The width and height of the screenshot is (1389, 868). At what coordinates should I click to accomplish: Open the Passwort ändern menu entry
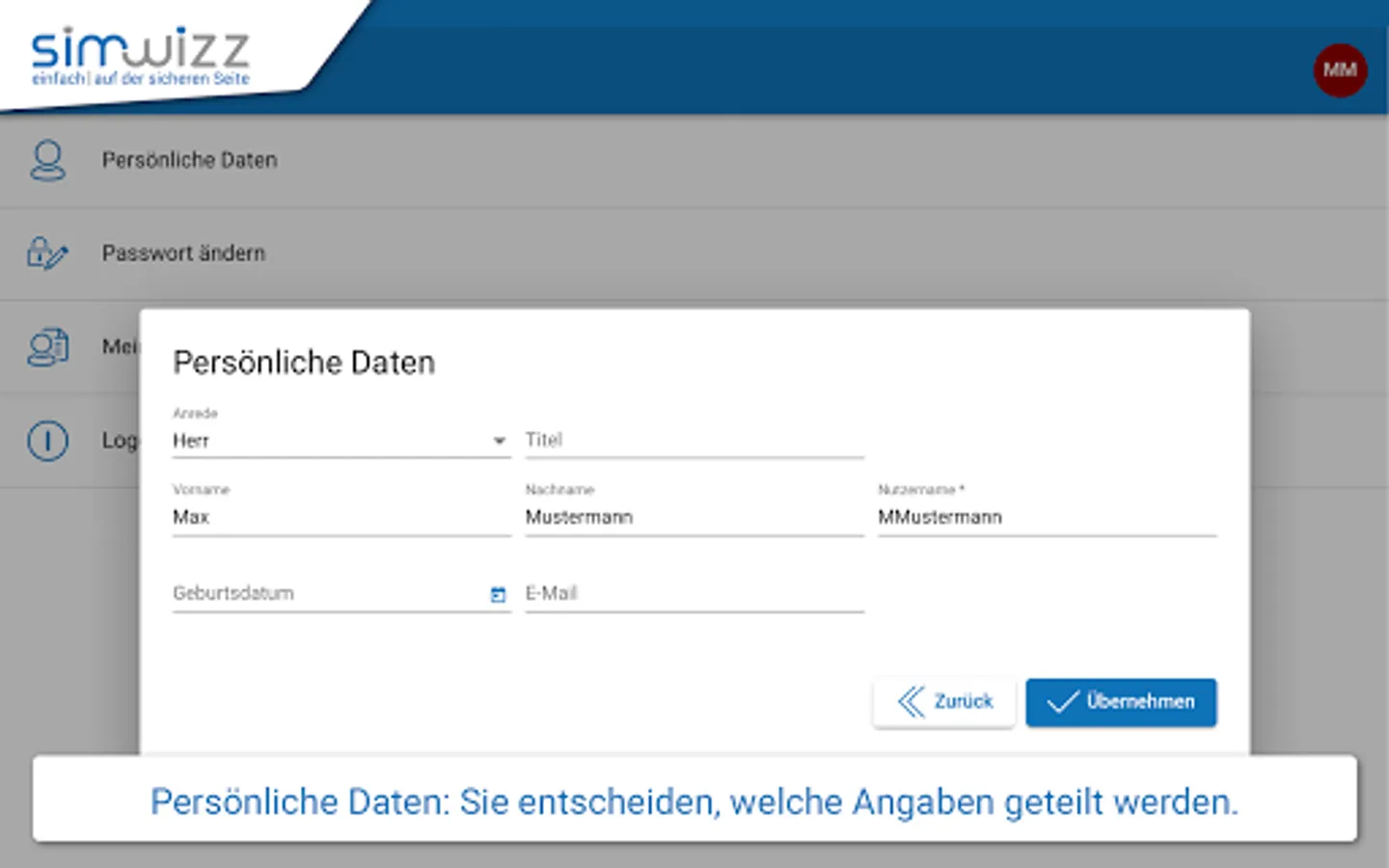pos(694,253)
